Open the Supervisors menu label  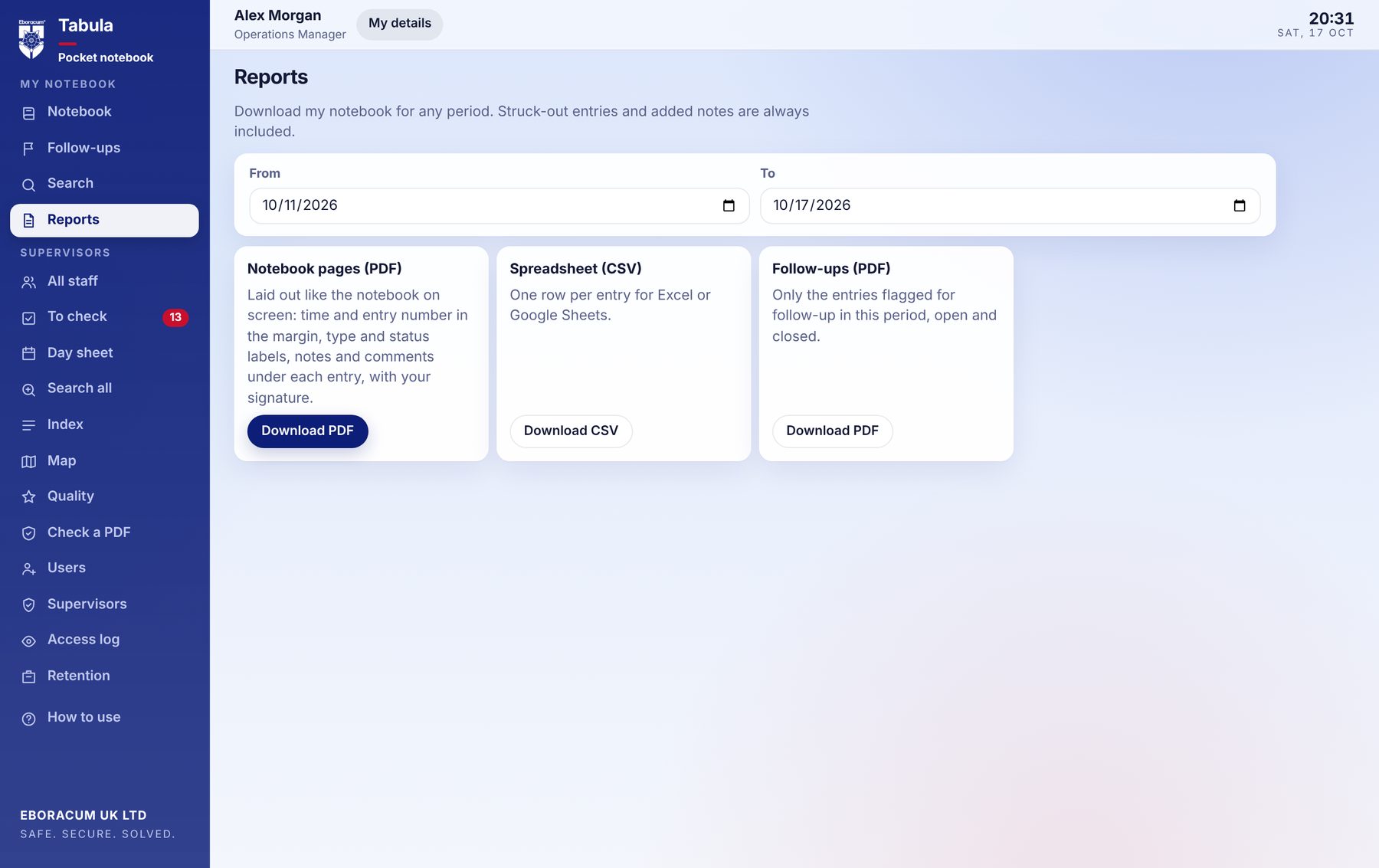[x=87, y=604]
